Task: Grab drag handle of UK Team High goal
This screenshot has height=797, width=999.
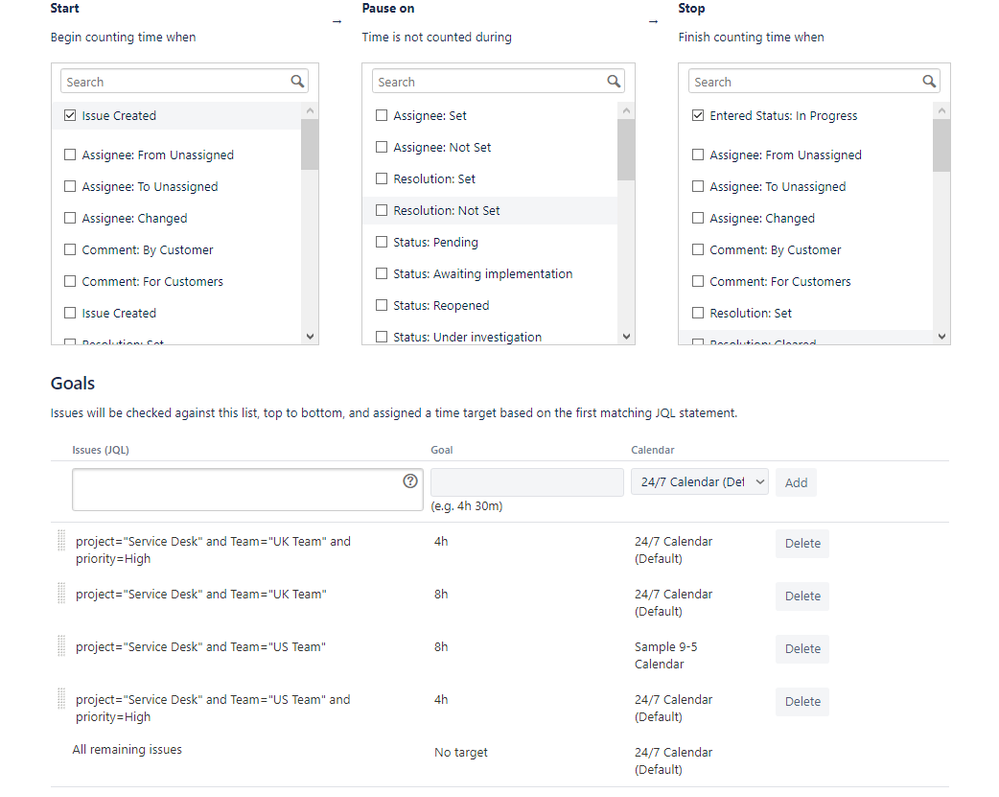Action: pos(61,542)
